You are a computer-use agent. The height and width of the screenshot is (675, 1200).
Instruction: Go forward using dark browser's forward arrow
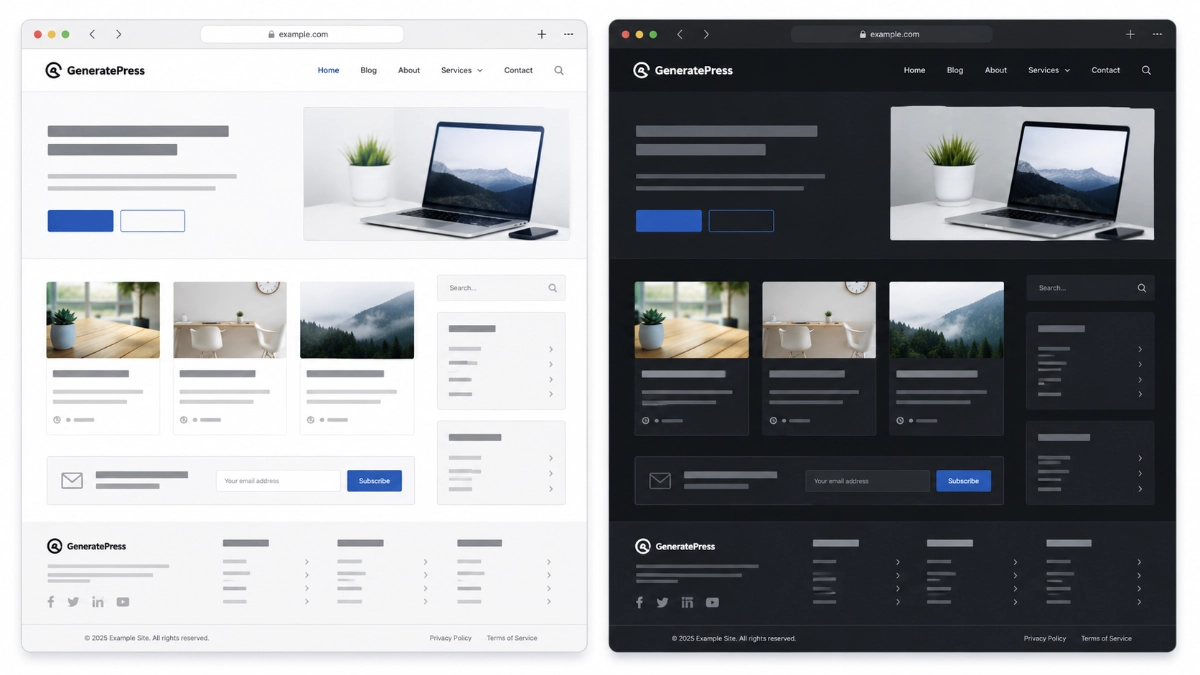(x=706, y=34)
